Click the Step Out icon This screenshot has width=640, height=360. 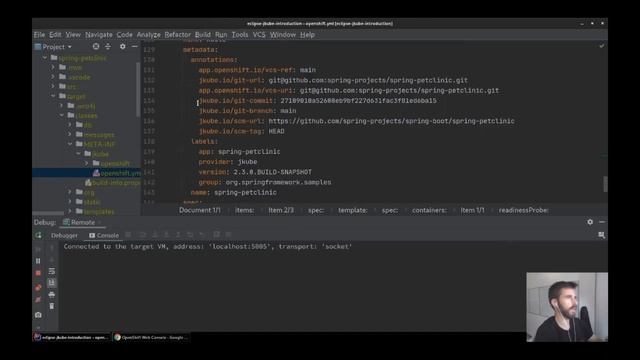[178, 235]
